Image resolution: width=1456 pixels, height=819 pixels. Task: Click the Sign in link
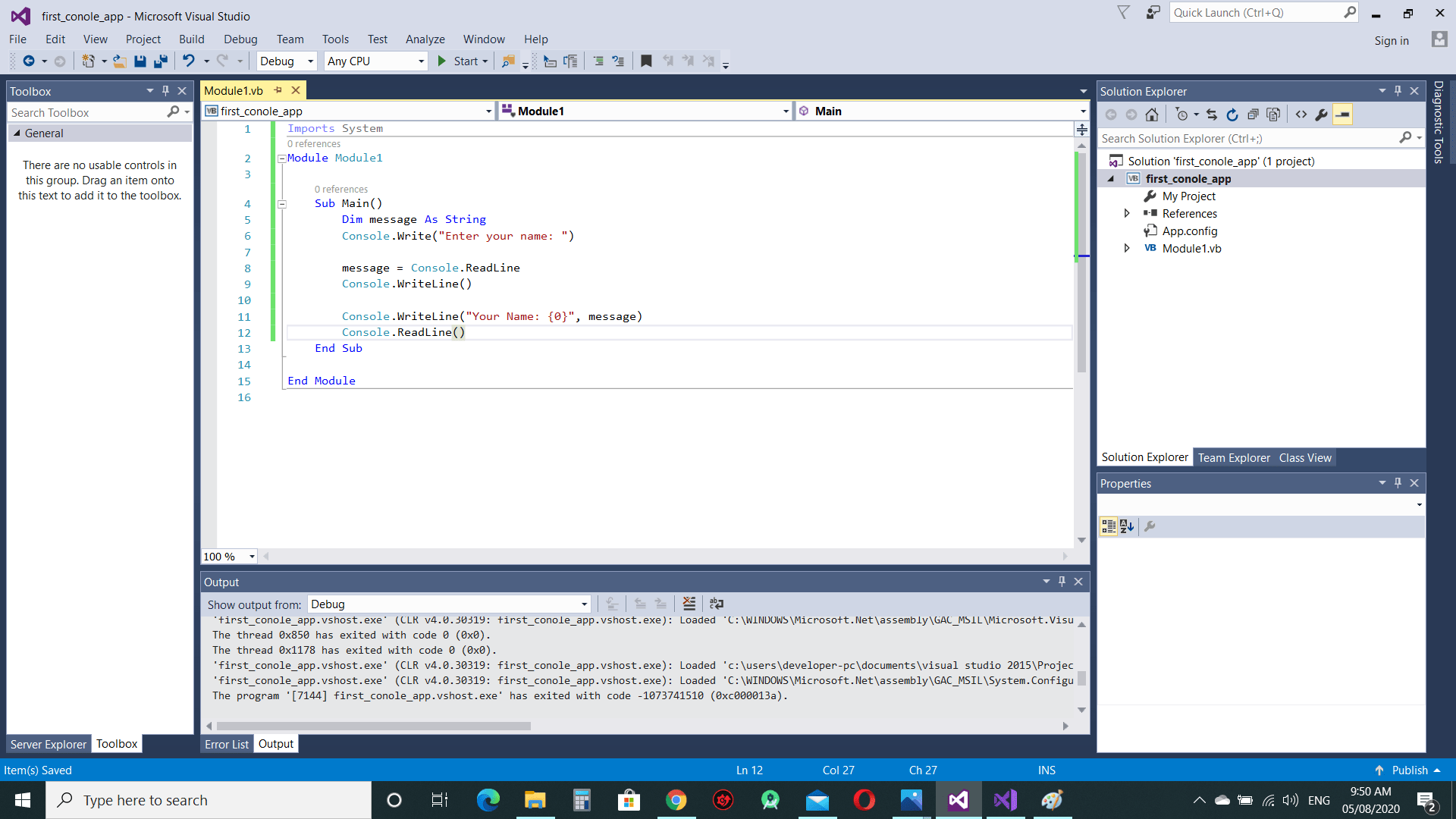click(1392, 41)
